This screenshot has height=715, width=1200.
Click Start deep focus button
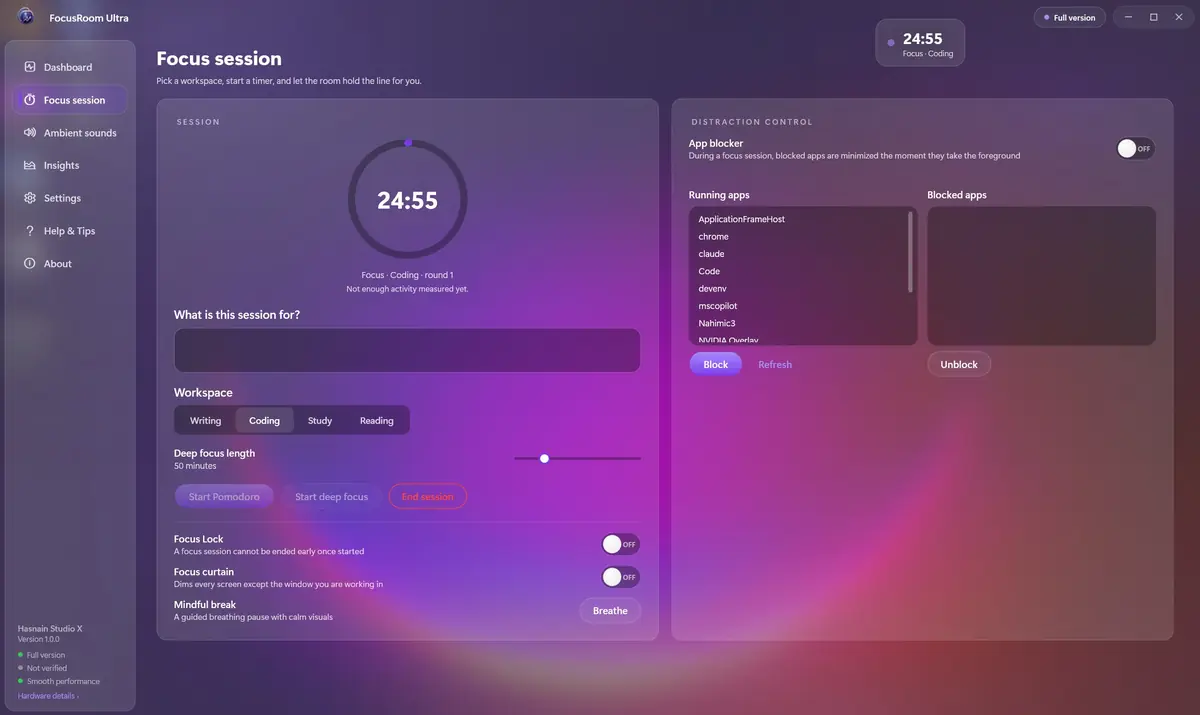(331, 497)
